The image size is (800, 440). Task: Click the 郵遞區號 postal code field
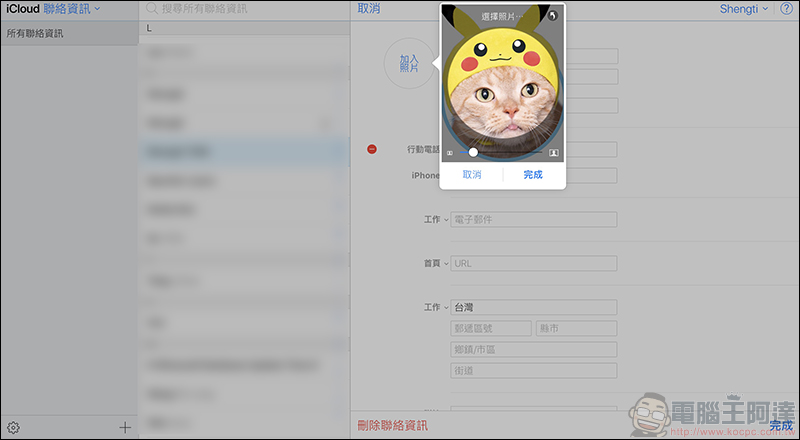(491, 328)
